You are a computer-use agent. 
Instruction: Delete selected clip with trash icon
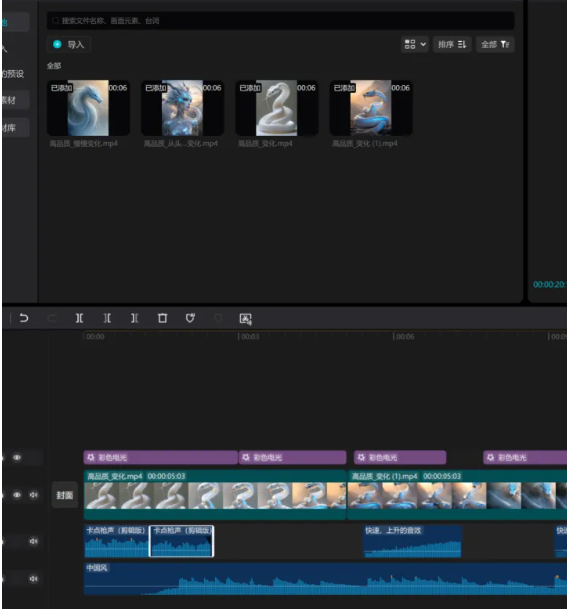point(162,318)
